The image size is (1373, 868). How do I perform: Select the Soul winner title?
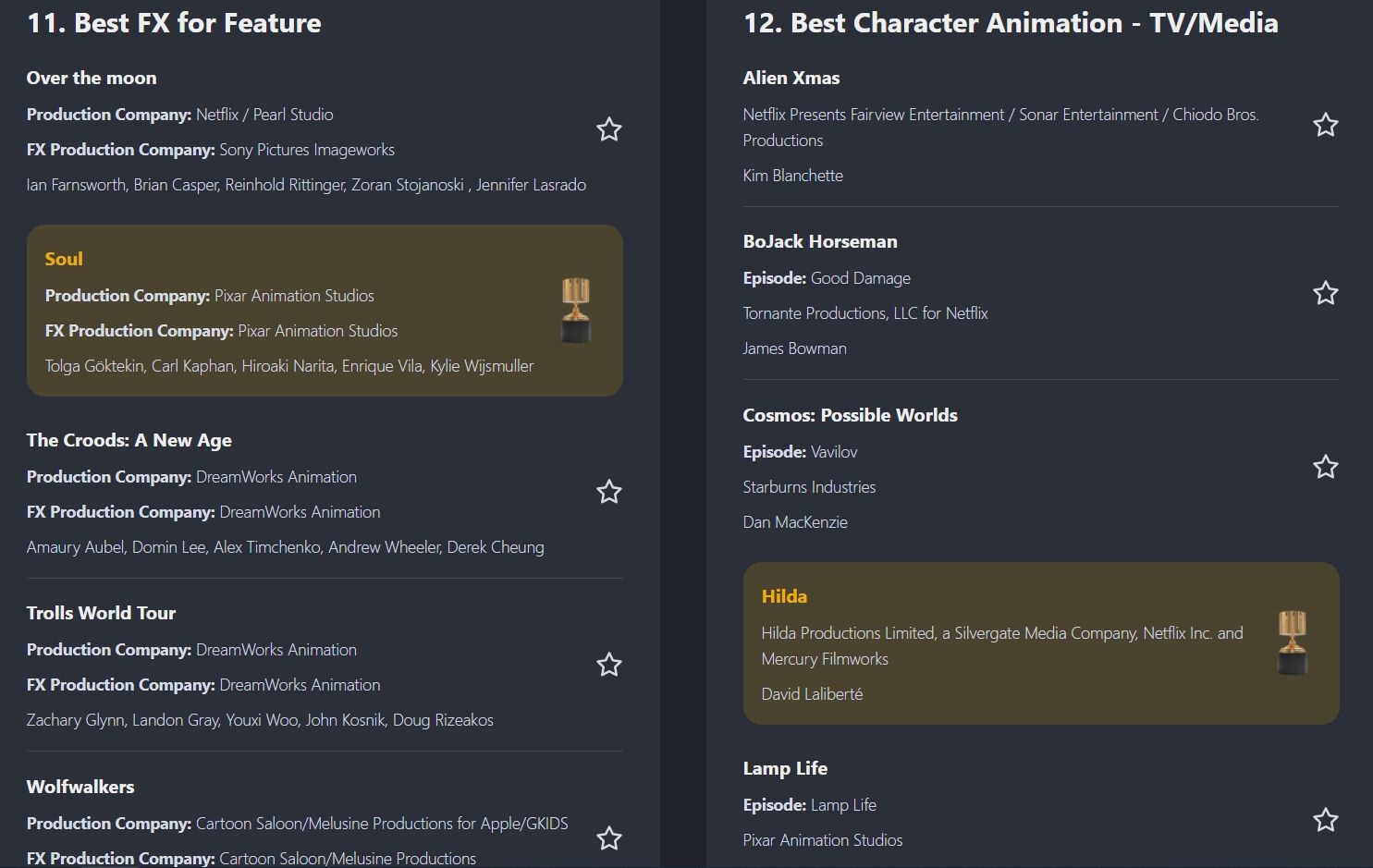64,259
